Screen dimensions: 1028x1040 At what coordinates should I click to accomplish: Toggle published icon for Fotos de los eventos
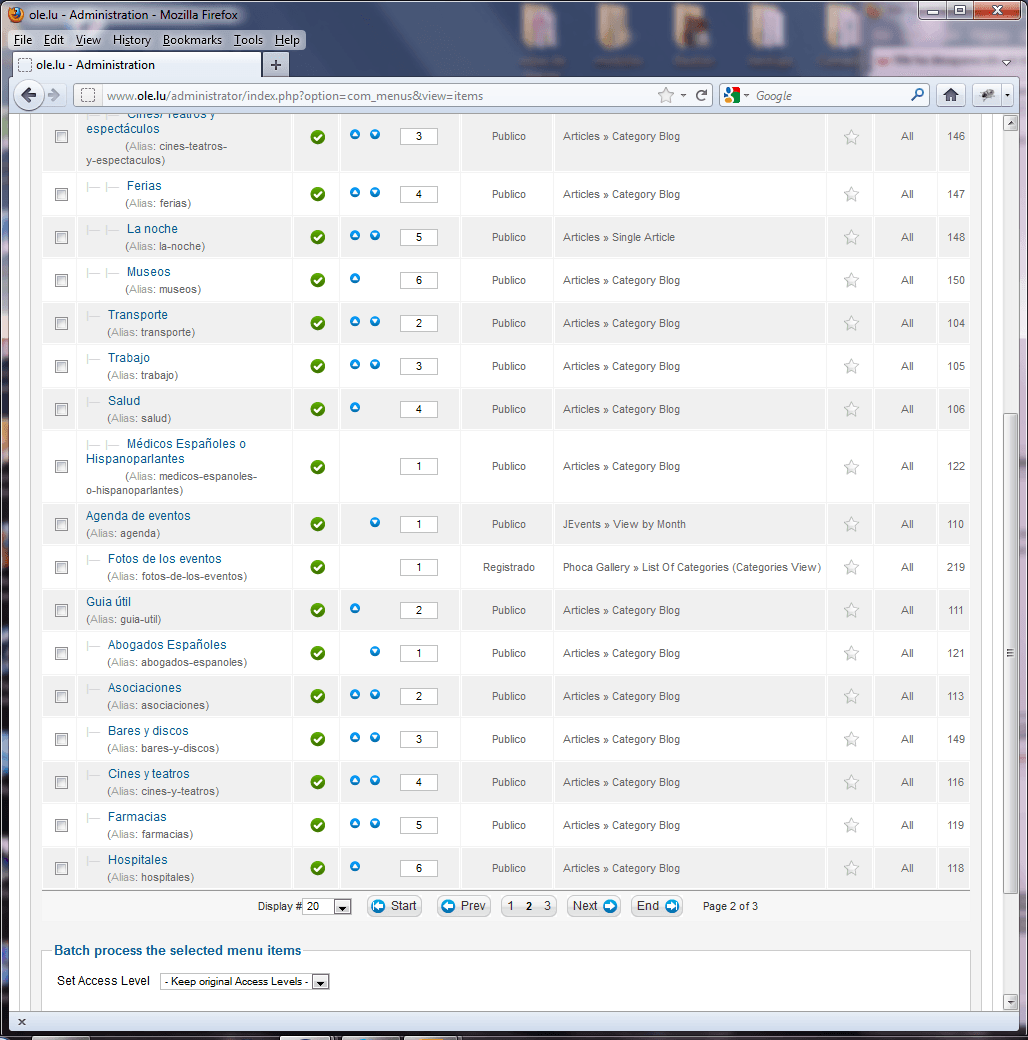click(x=318, y=567)
